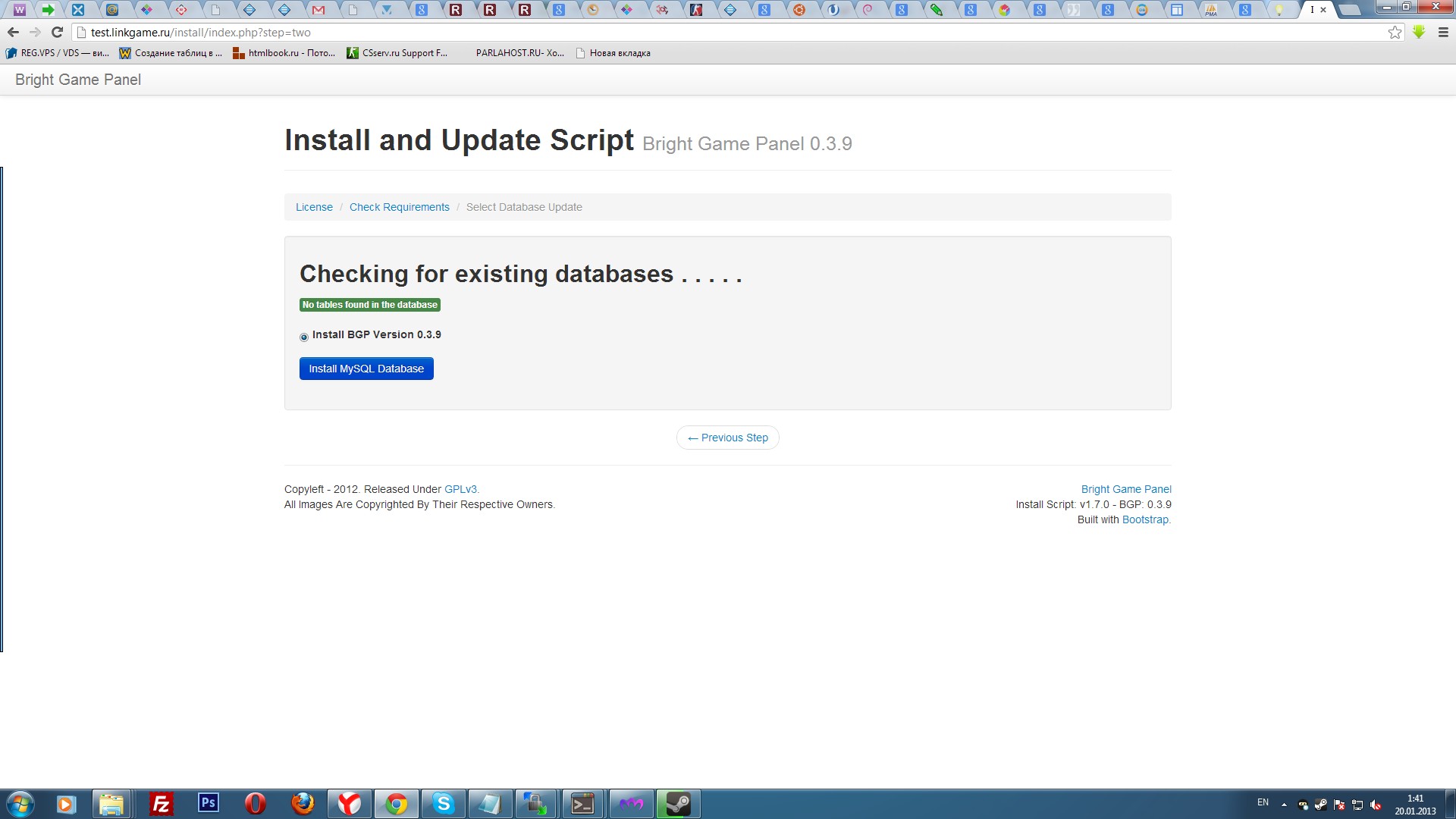Select the Install BGP Version 0.3.9 radio
Image resolution: width=1456 pixels, height=819 pixels.
pyautogui.click(x=304, y=337)
